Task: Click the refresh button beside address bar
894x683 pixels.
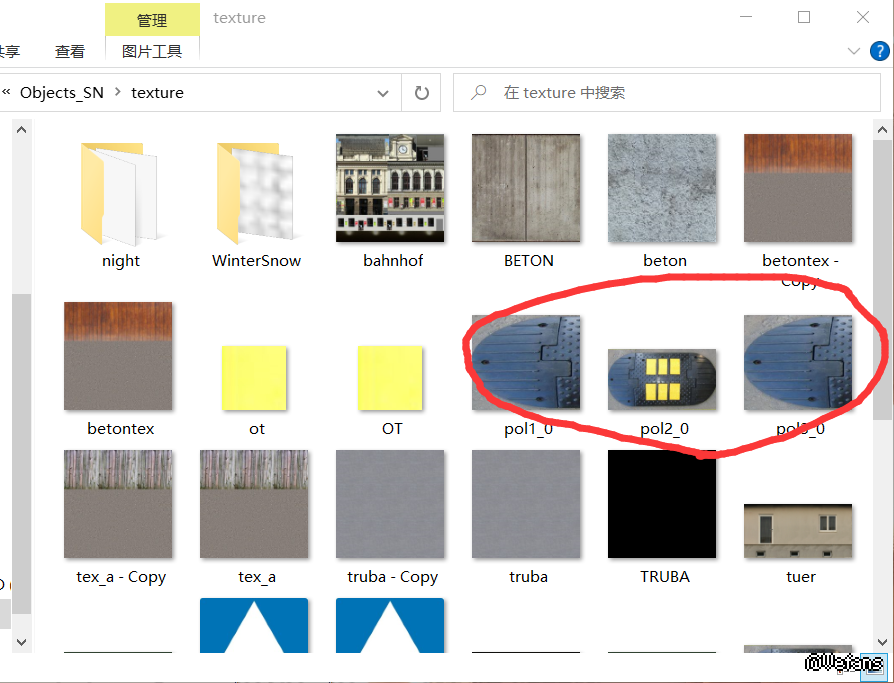Action: (x=422, y=93)
